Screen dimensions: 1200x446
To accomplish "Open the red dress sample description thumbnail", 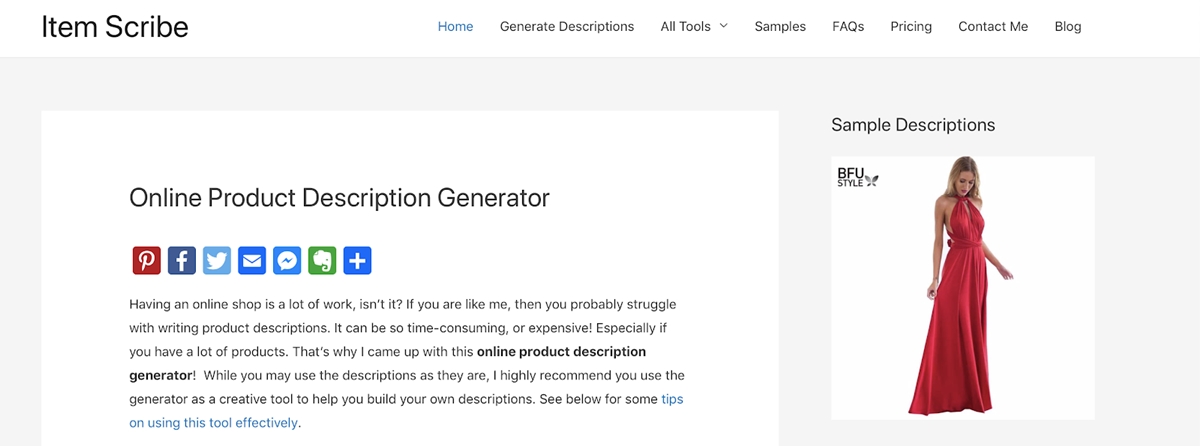I will click(x=963, y=288).
